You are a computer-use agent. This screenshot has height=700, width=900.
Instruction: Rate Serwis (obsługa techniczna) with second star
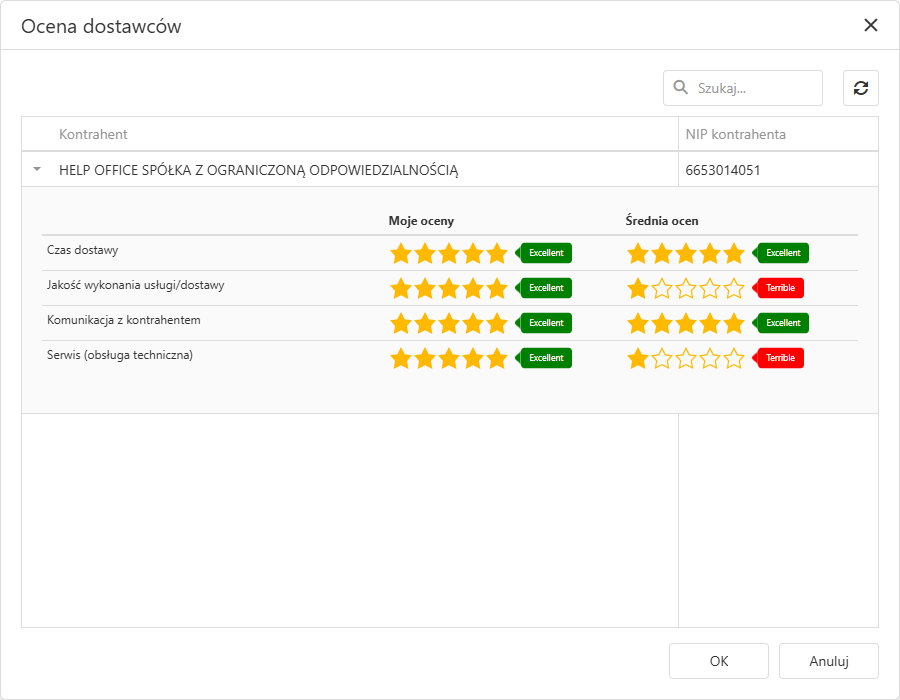pyautogui.click(x=425, y=358)
